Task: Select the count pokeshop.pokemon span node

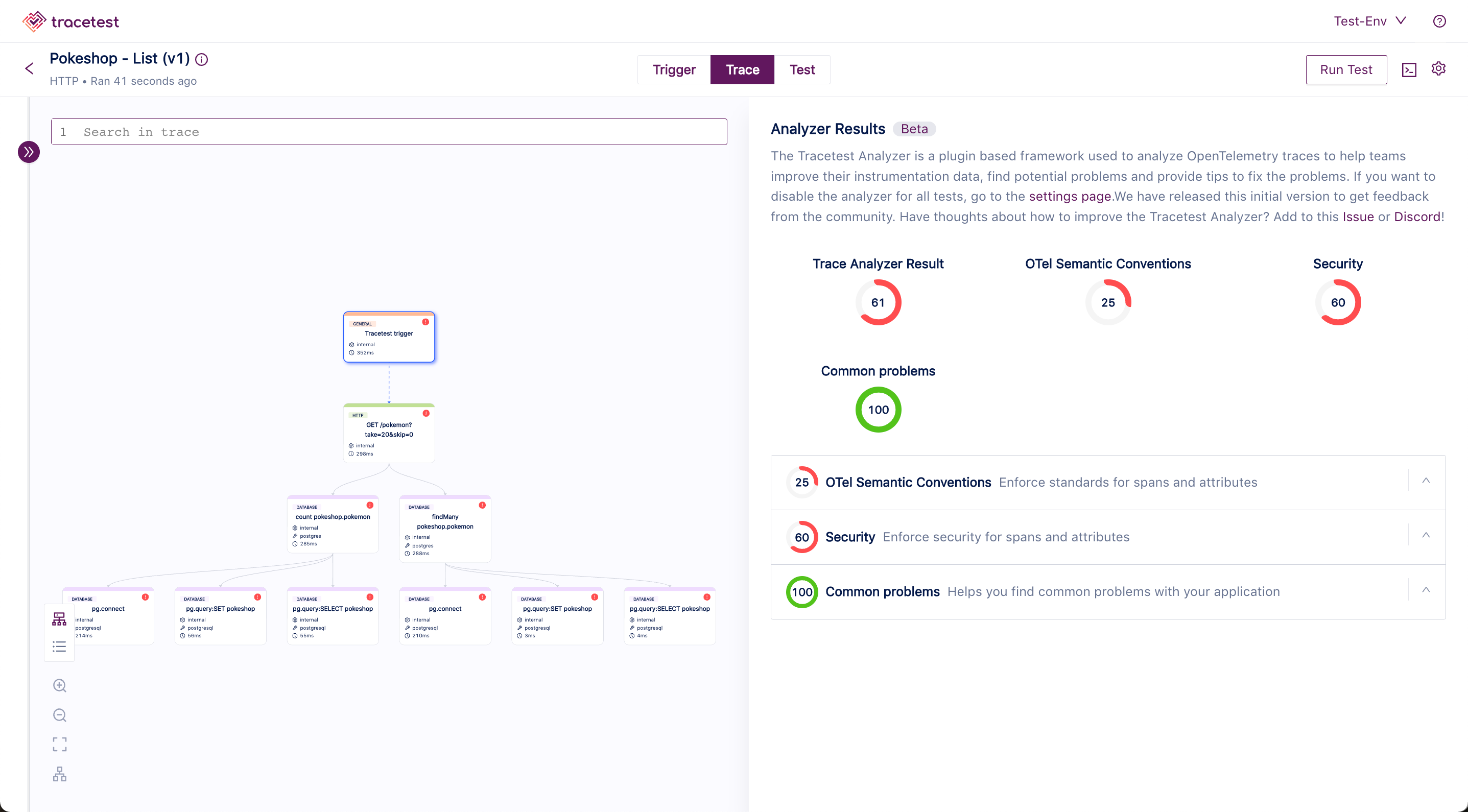Action: pos(333,524)
